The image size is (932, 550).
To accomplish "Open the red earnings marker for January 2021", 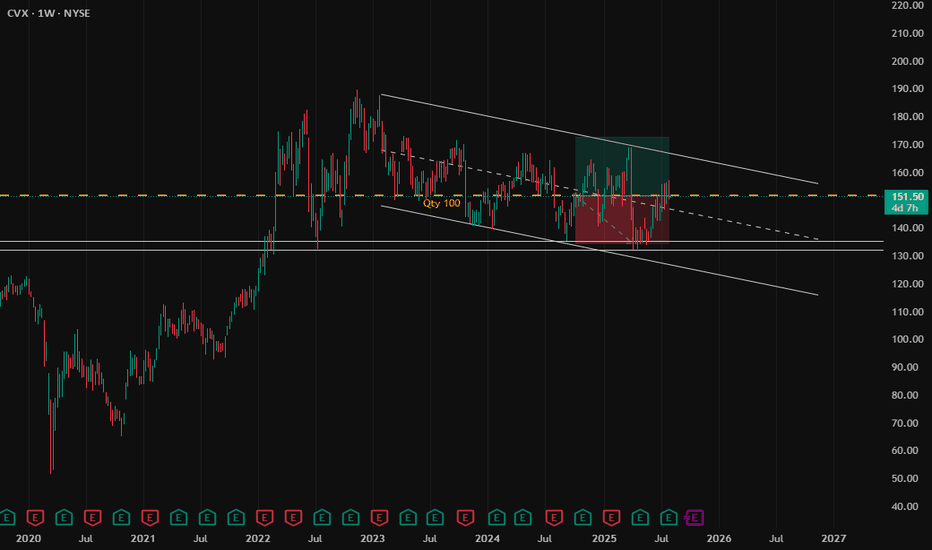I will coord(150,518).
